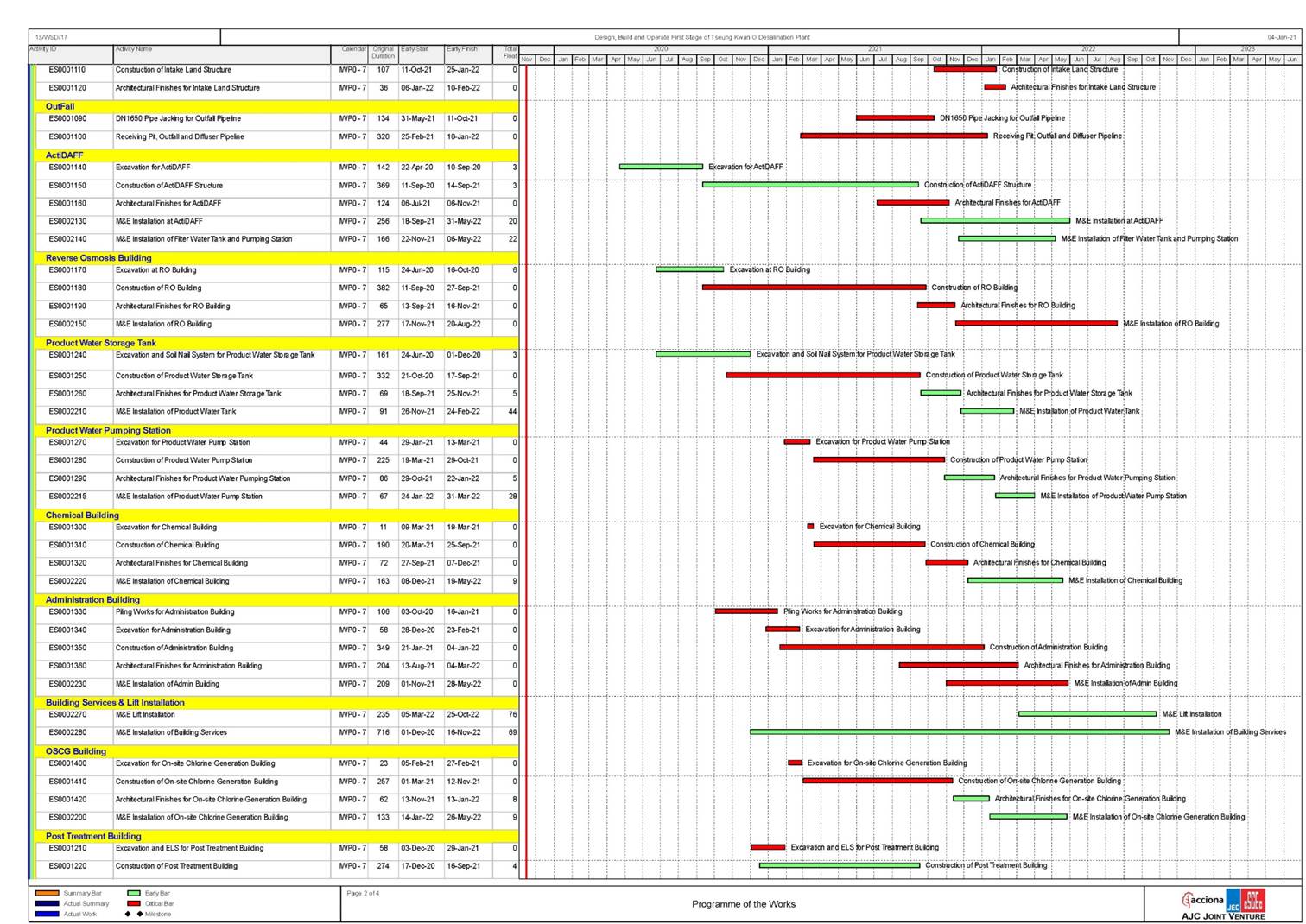The image size is (1306, 924).
Task: Click the Original Duration column header
Action: pos(383,53)
